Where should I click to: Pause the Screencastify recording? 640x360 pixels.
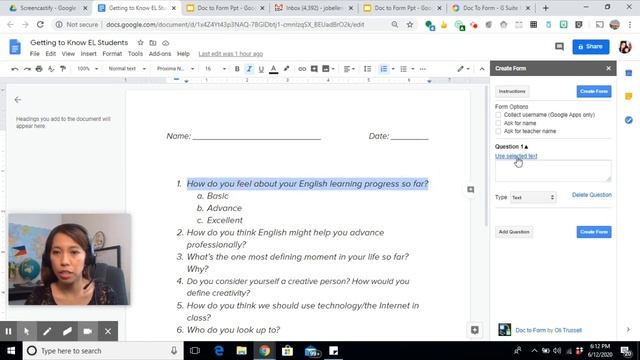coord(8,331)
